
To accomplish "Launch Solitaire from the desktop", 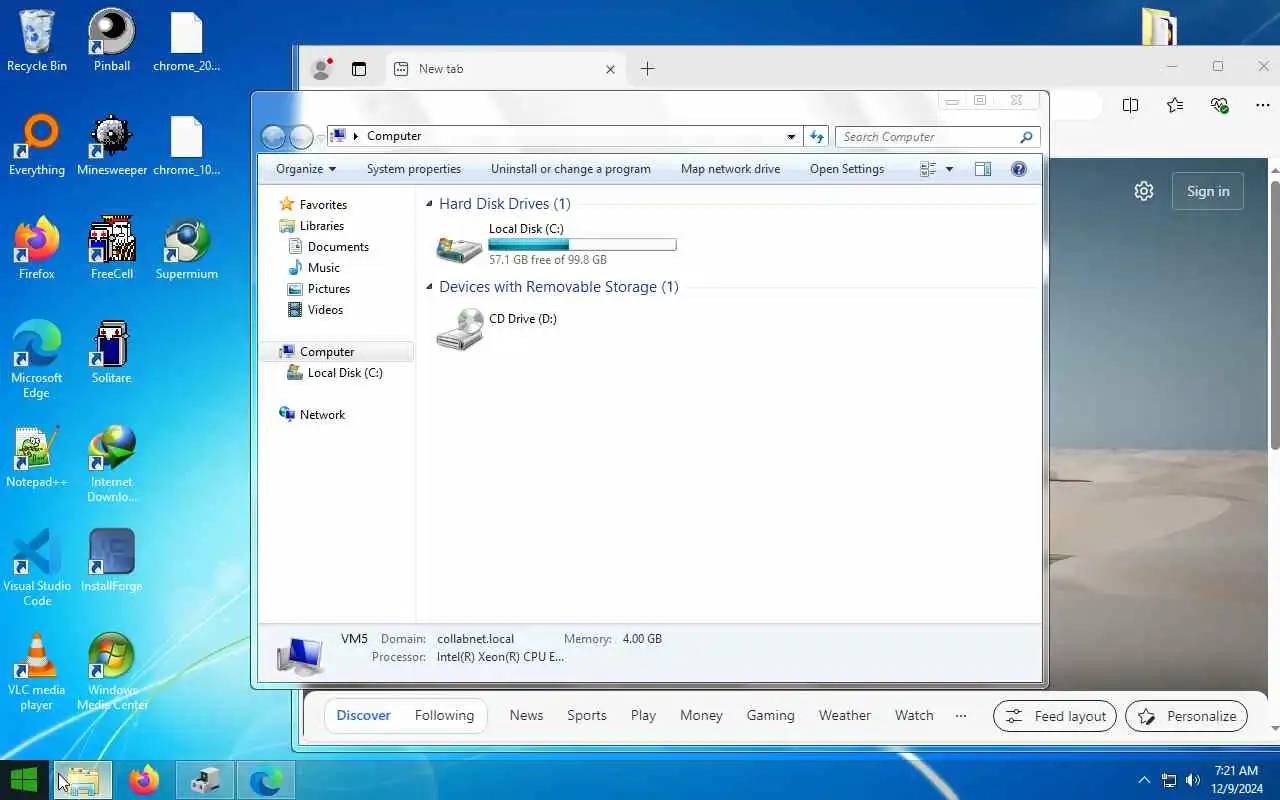I will [112, 353].
